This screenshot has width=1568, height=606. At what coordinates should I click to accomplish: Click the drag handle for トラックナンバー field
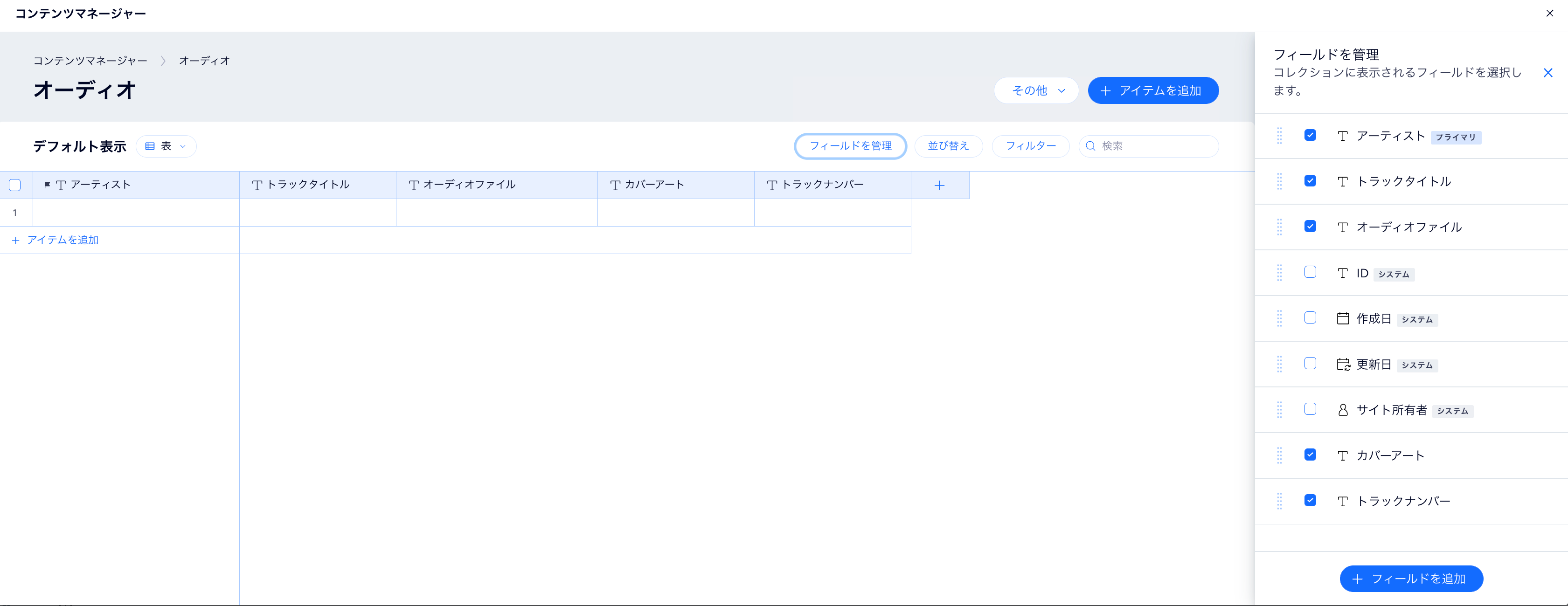[1279, 501]
